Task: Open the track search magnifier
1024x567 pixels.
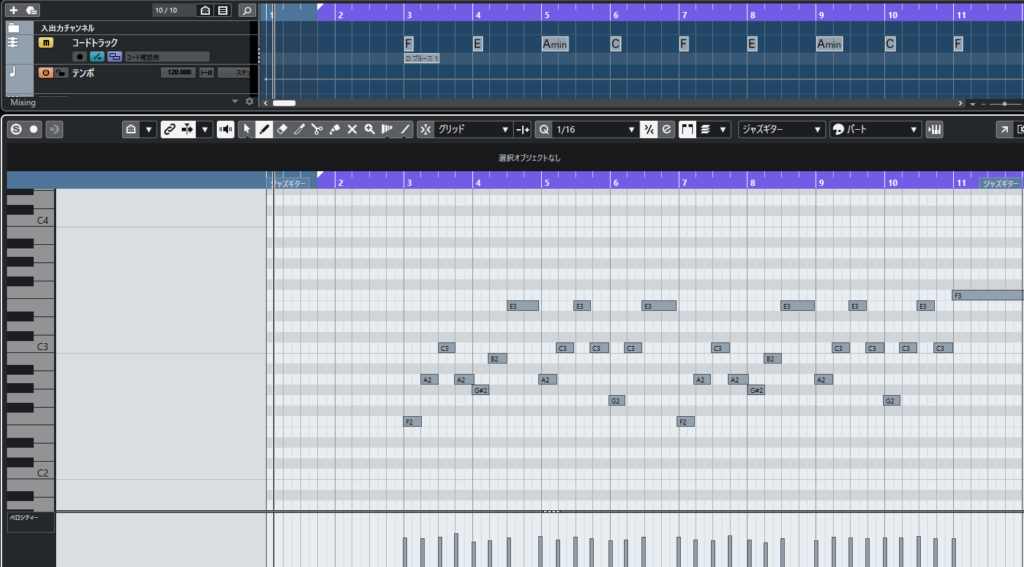Action: [246, 10]
